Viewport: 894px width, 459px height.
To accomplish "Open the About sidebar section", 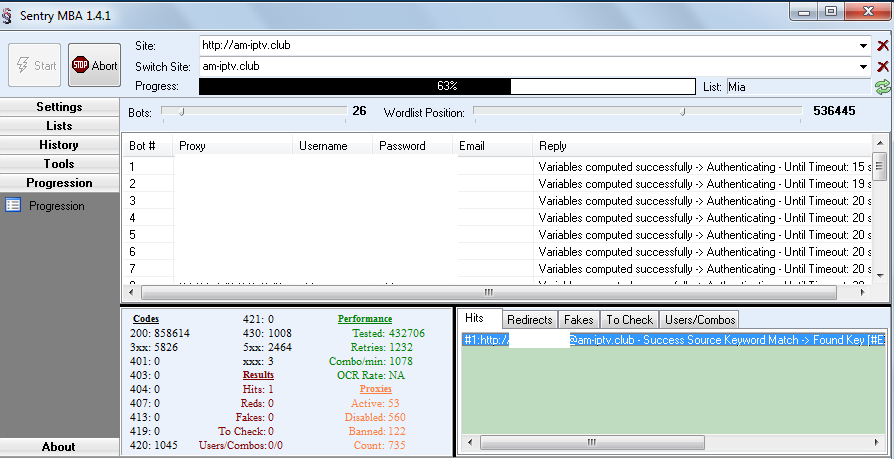I will [59, 446].
